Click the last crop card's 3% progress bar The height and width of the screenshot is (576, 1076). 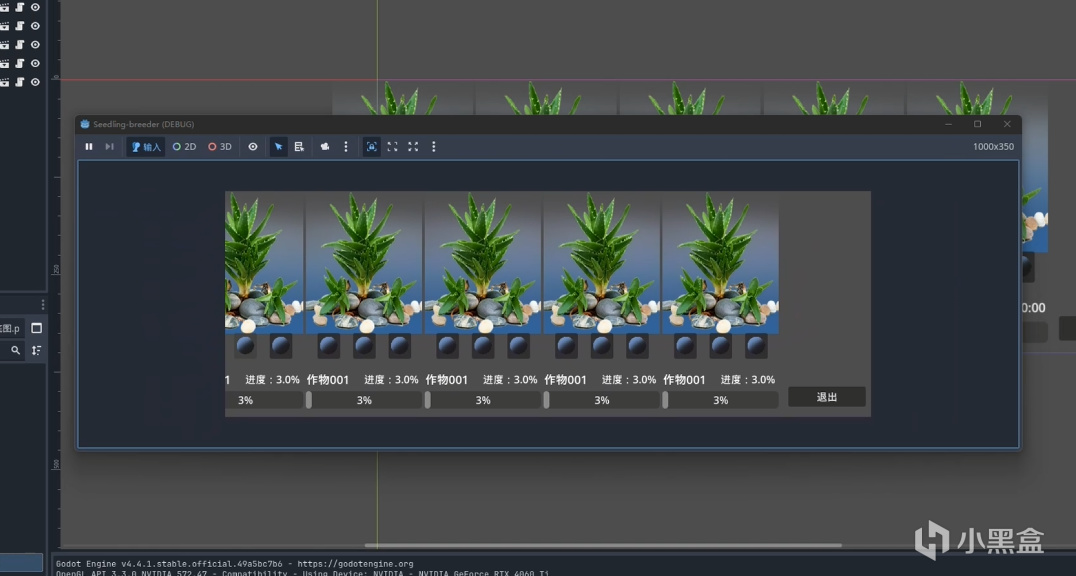[721, 400]
